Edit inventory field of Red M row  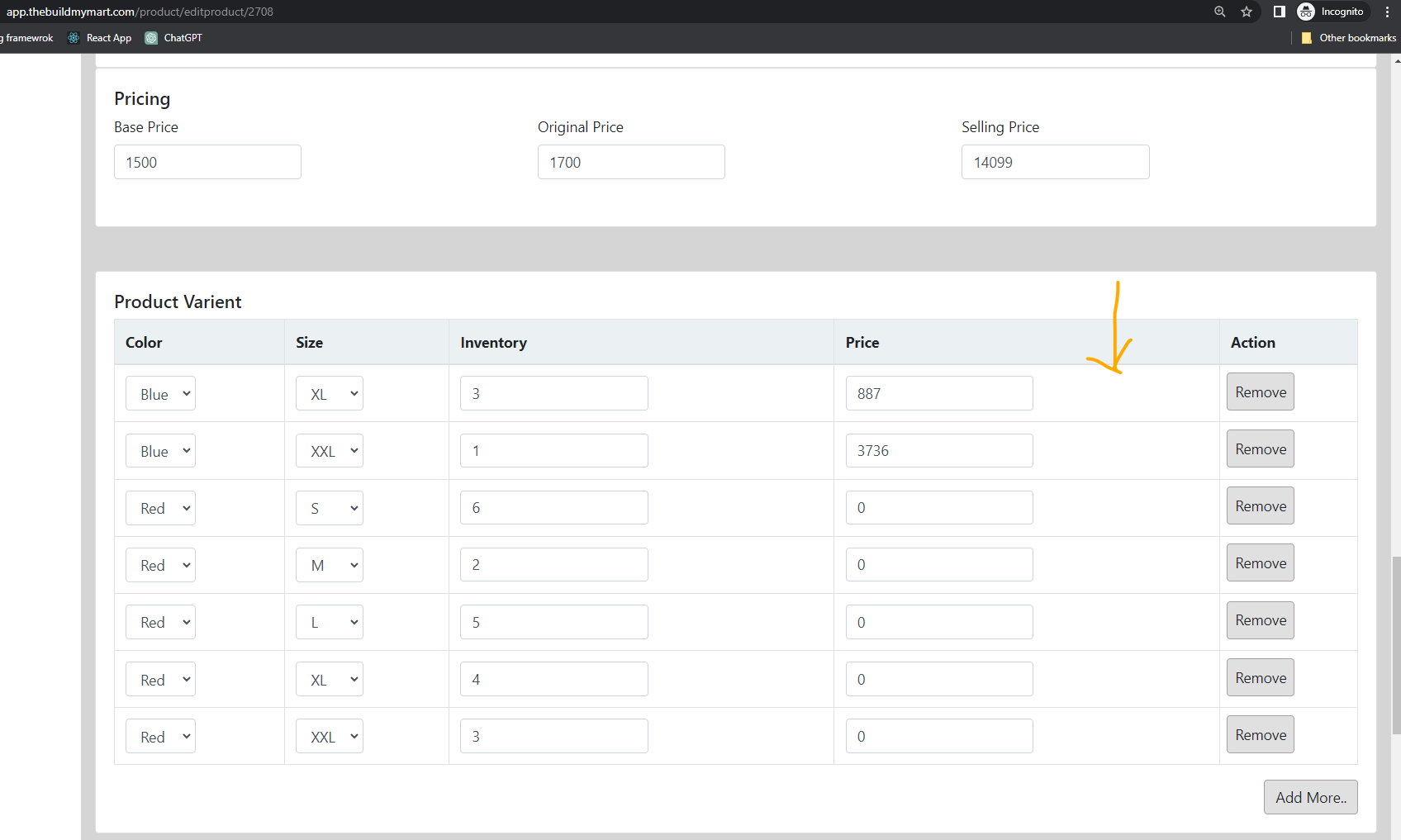pos(554,564)
